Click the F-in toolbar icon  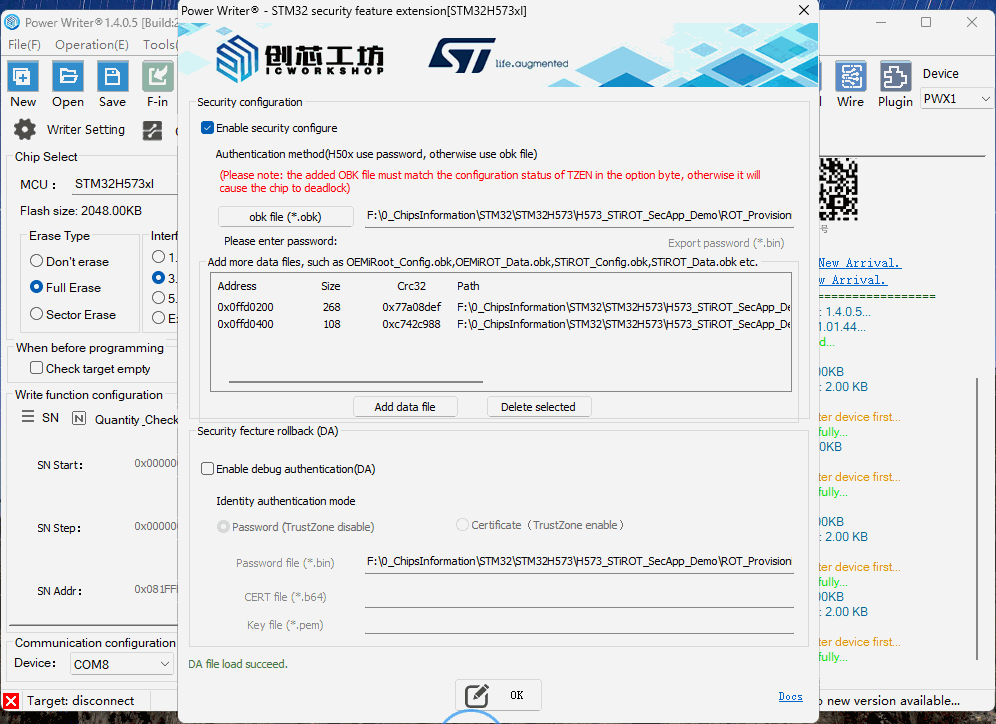click(157, 77)
